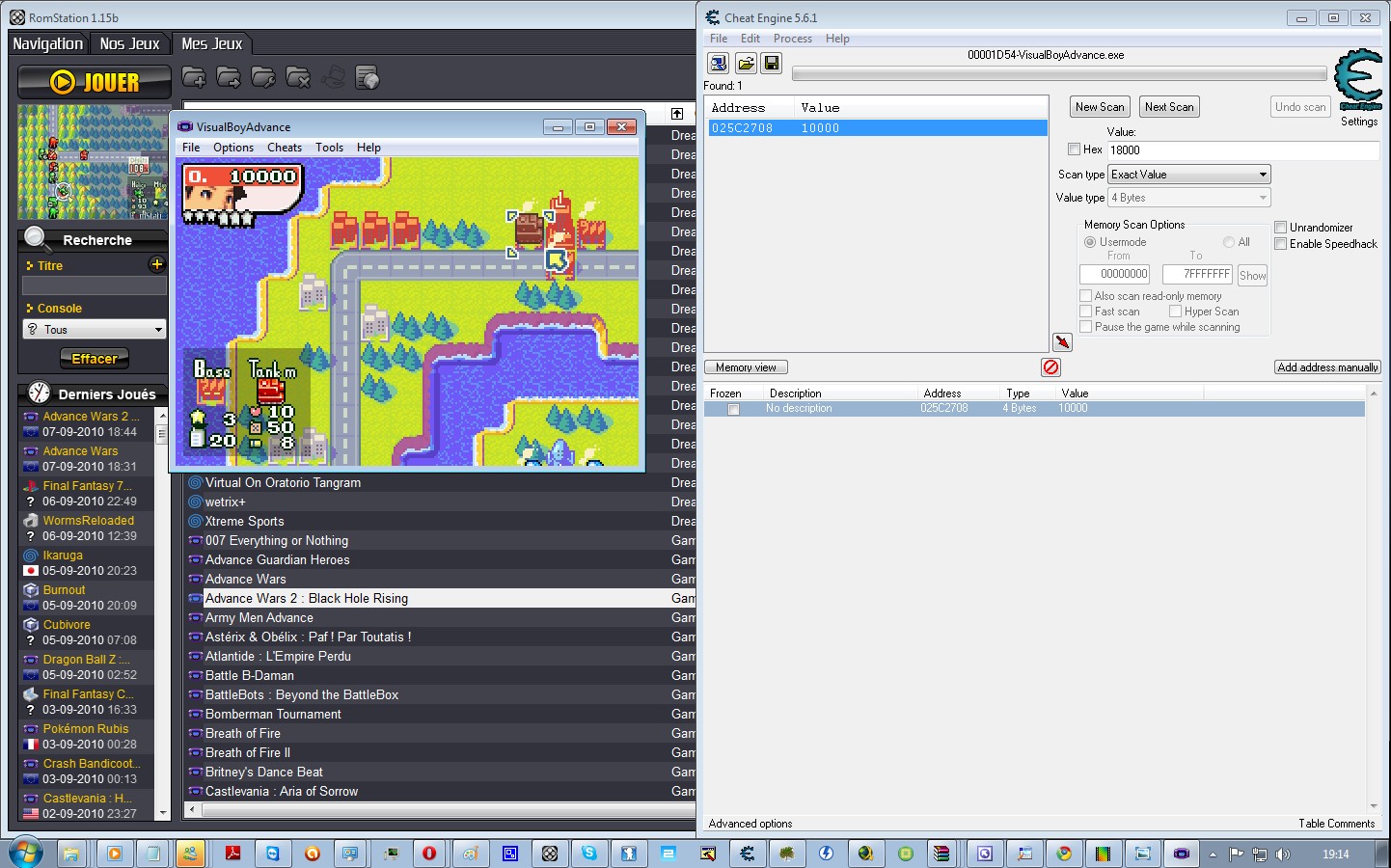The height and width of the screenshot is (868, 1391).
Task: Click the volume speaker icon in system tray
Action: (x=1283, y=854)
